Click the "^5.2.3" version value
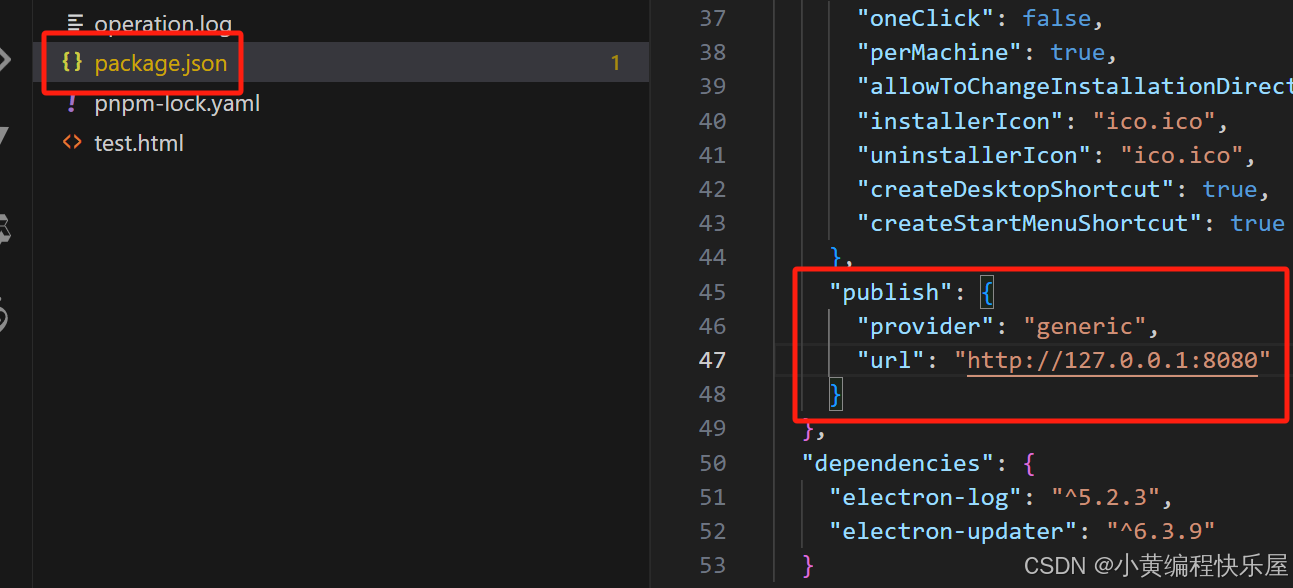Screen dimensions: 1293x588 click(1105, 497)
